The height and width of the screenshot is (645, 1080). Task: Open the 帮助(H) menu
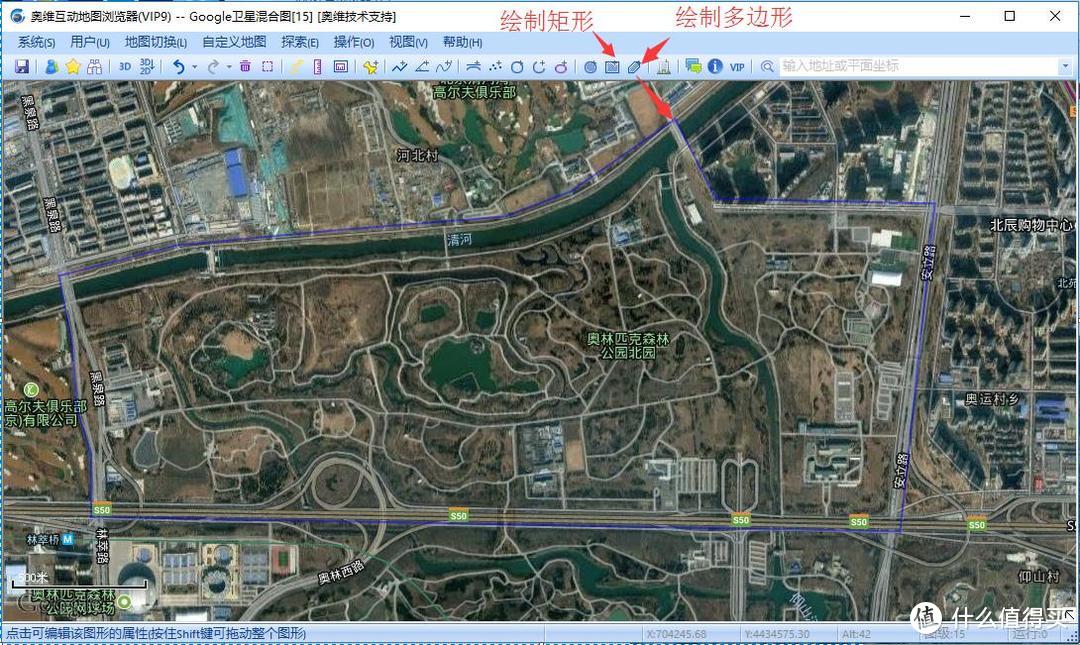[462, 42]
